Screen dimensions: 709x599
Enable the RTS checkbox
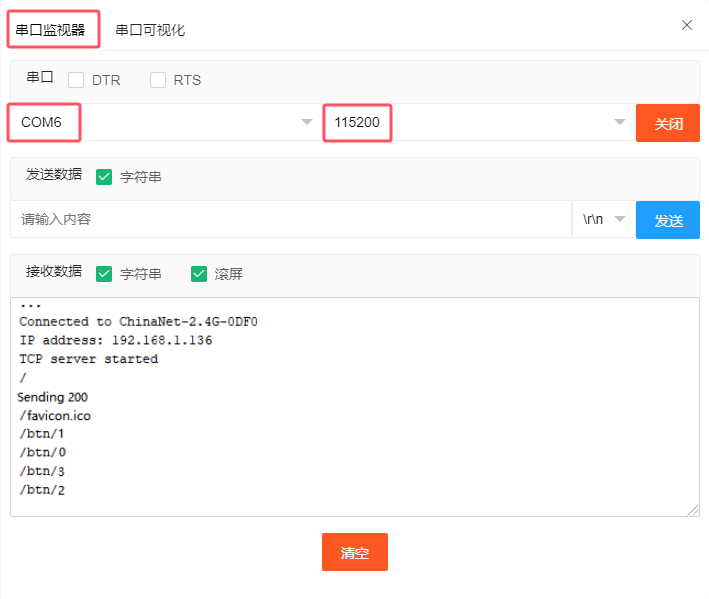[x=158, y=80]
